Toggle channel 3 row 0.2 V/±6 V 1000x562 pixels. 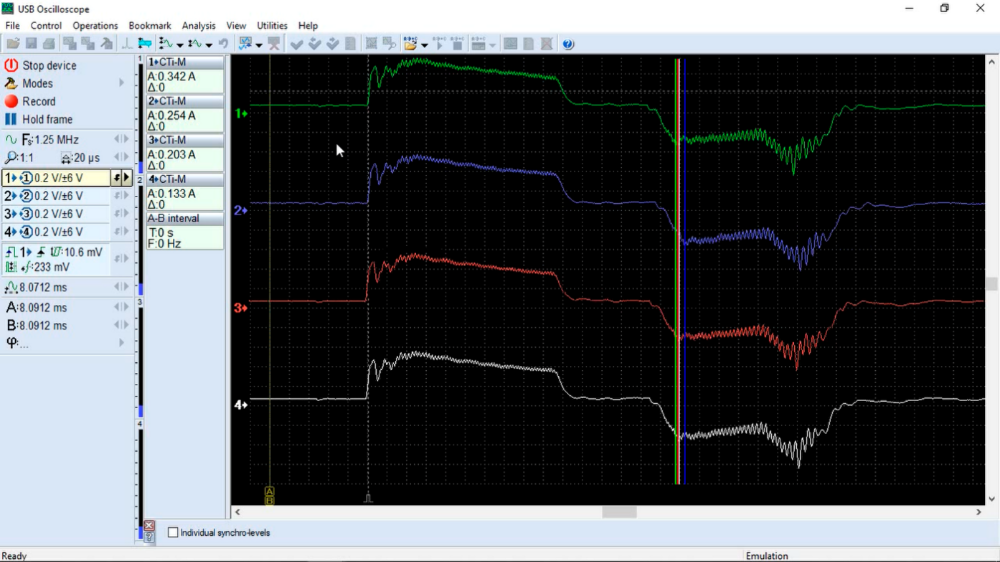(x=58, y=214)
